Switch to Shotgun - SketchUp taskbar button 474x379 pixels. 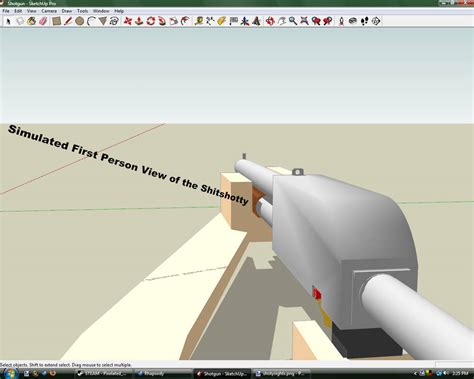click(x=222, y=374)
